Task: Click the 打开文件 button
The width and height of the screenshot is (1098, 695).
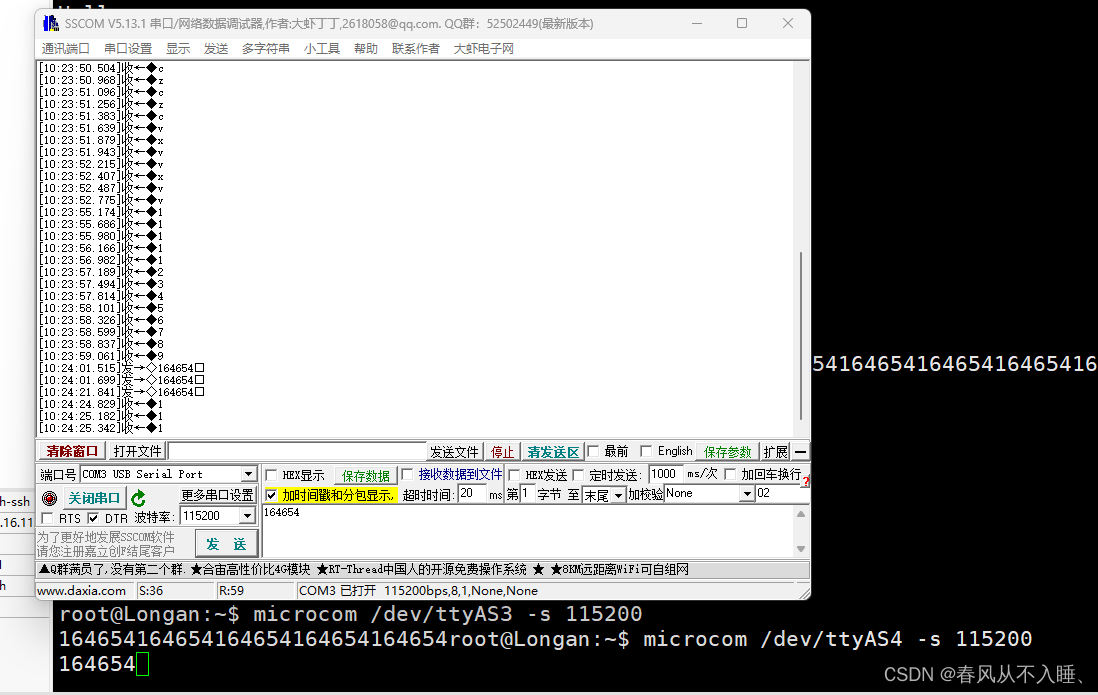Action: 137,451
